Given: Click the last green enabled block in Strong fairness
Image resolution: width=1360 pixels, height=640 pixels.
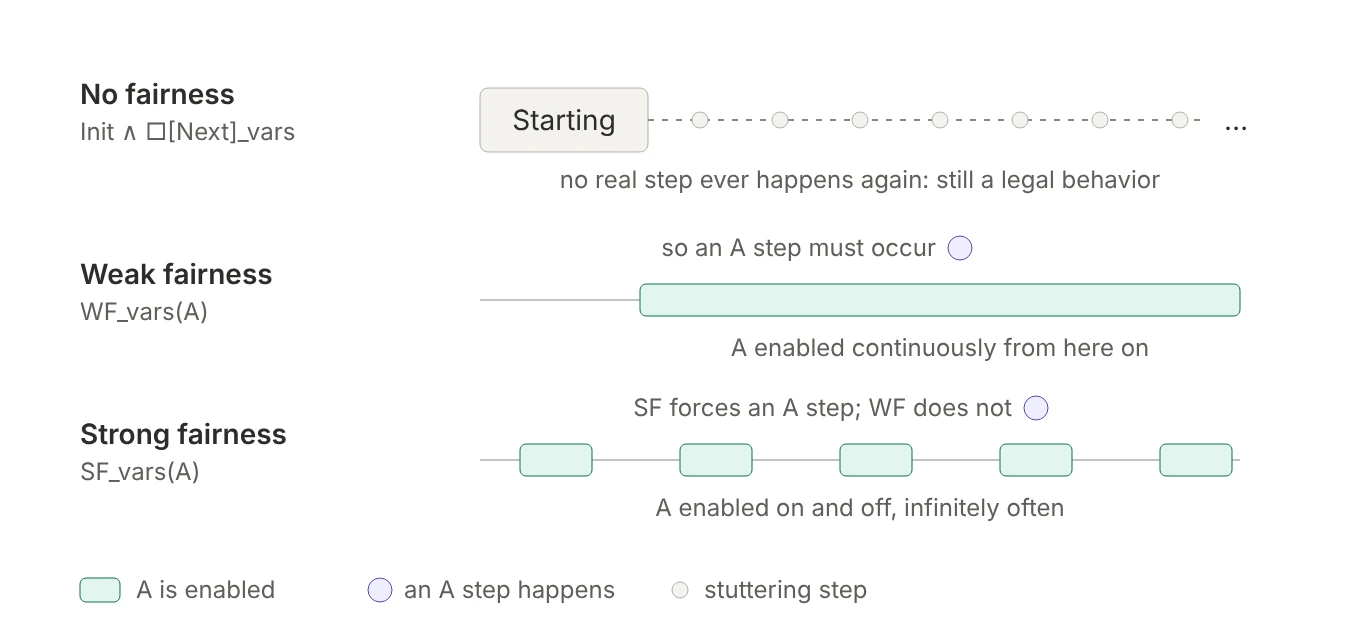Looking at the screenshot, I should tap(1196, 460).
